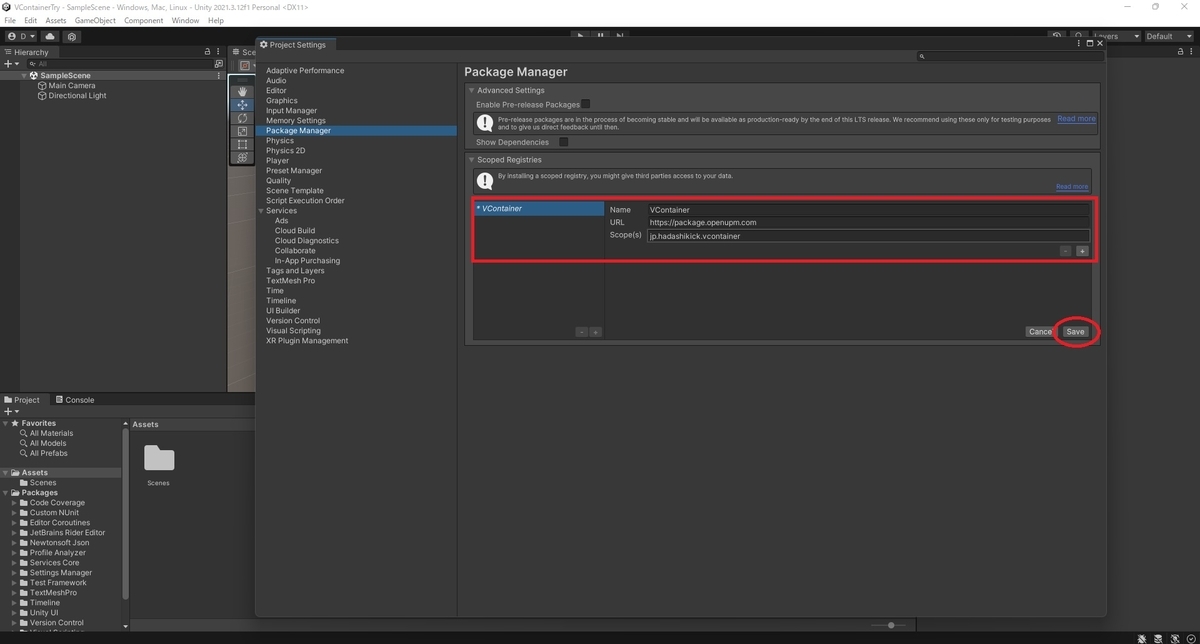Collapse Advanced Settings section
Image resolution: width=1200 pixels, height=644 pixels.
(472, 90)
